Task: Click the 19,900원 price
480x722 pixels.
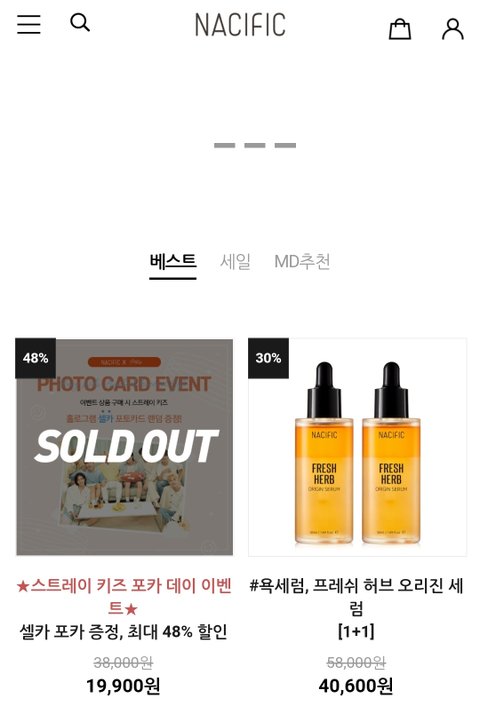Action: 123,686
